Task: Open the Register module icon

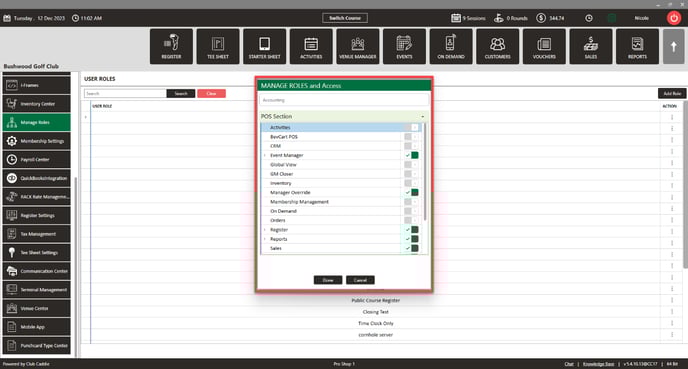Action: [171, 47]
